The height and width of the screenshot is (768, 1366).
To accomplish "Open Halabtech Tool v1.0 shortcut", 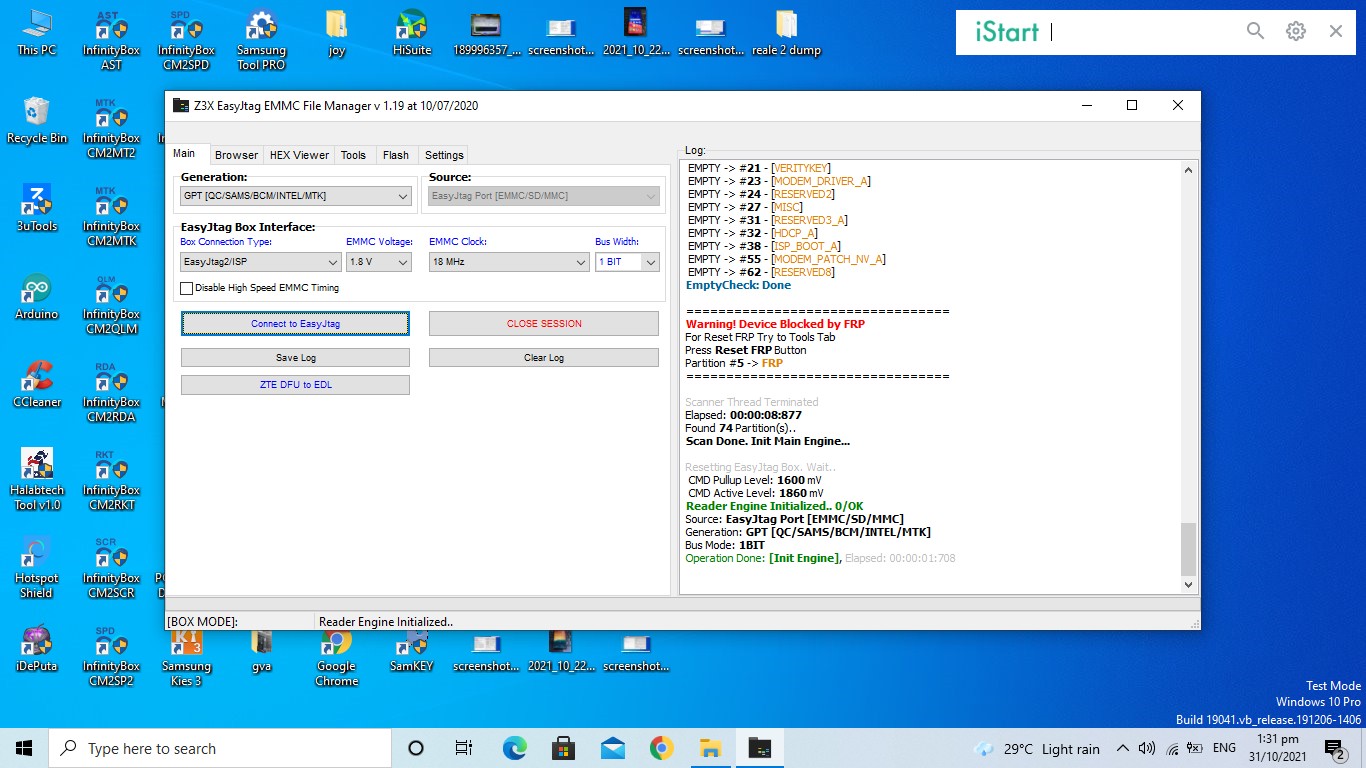I will [x=37, y=480].
